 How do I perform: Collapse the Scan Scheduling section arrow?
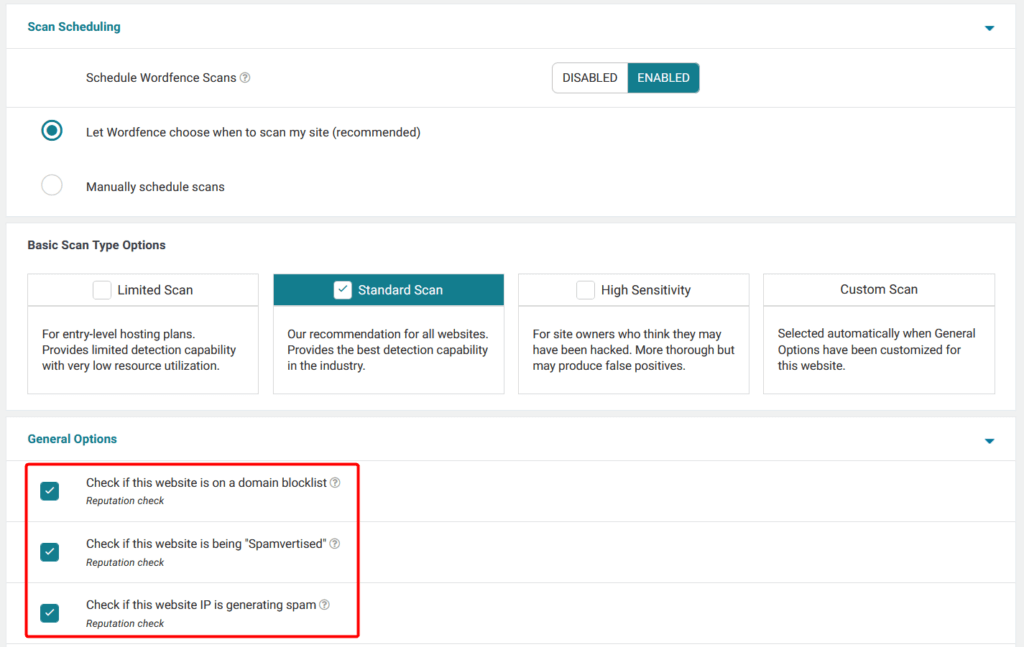(989, 28)
